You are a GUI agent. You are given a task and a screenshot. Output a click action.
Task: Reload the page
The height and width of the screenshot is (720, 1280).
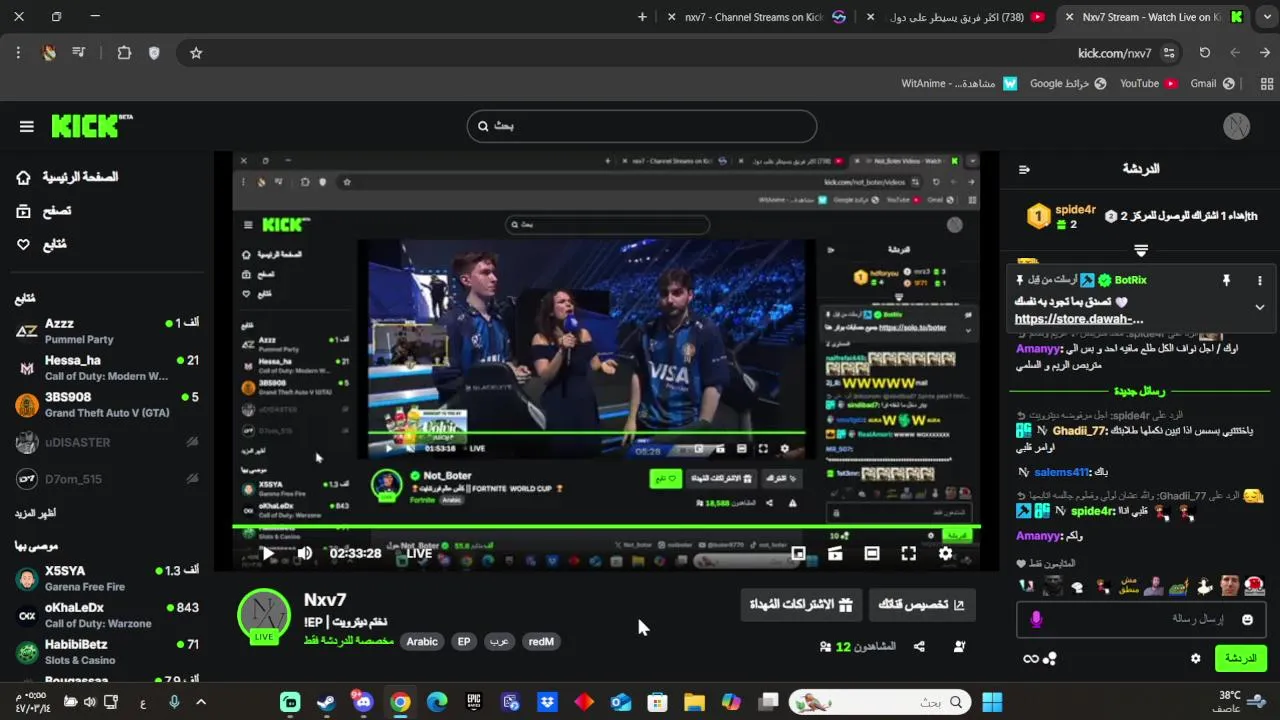point(1205,53)
